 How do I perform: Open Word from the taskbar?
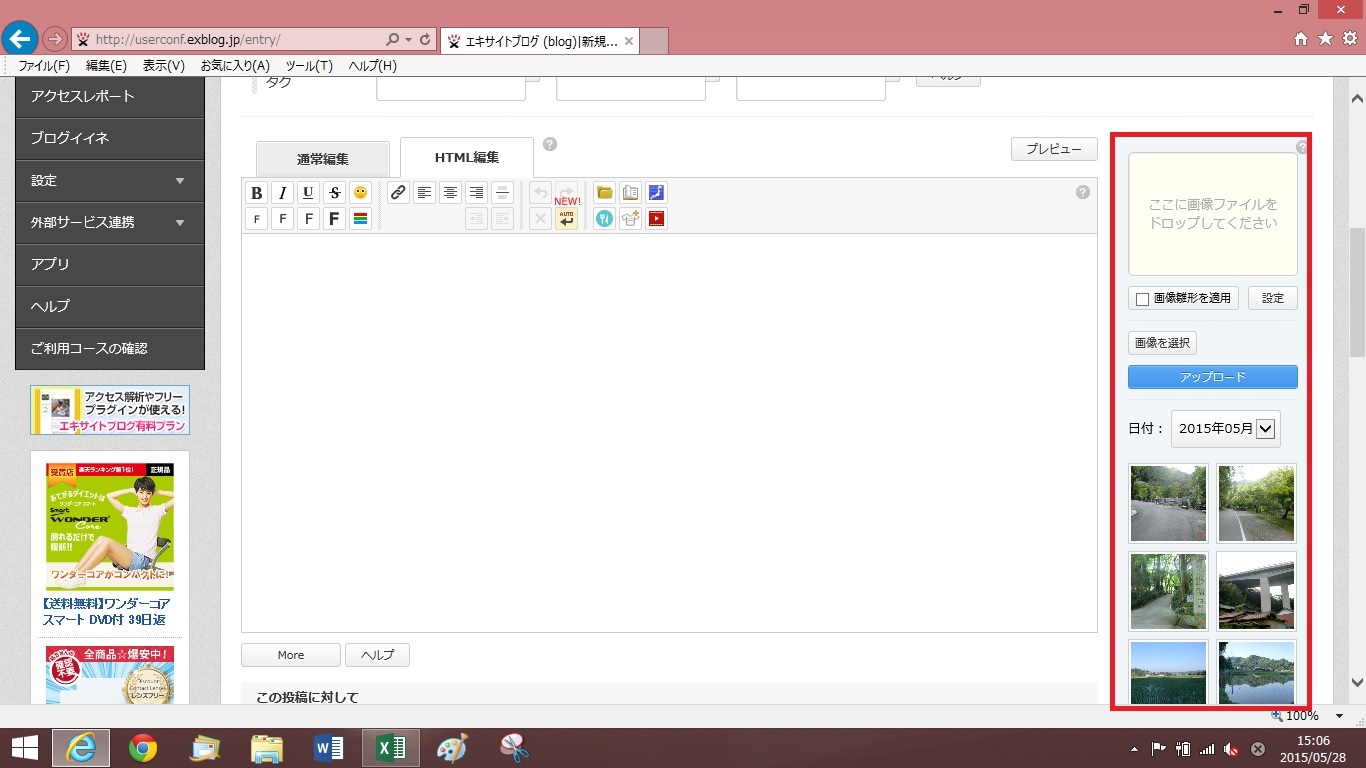329,748
